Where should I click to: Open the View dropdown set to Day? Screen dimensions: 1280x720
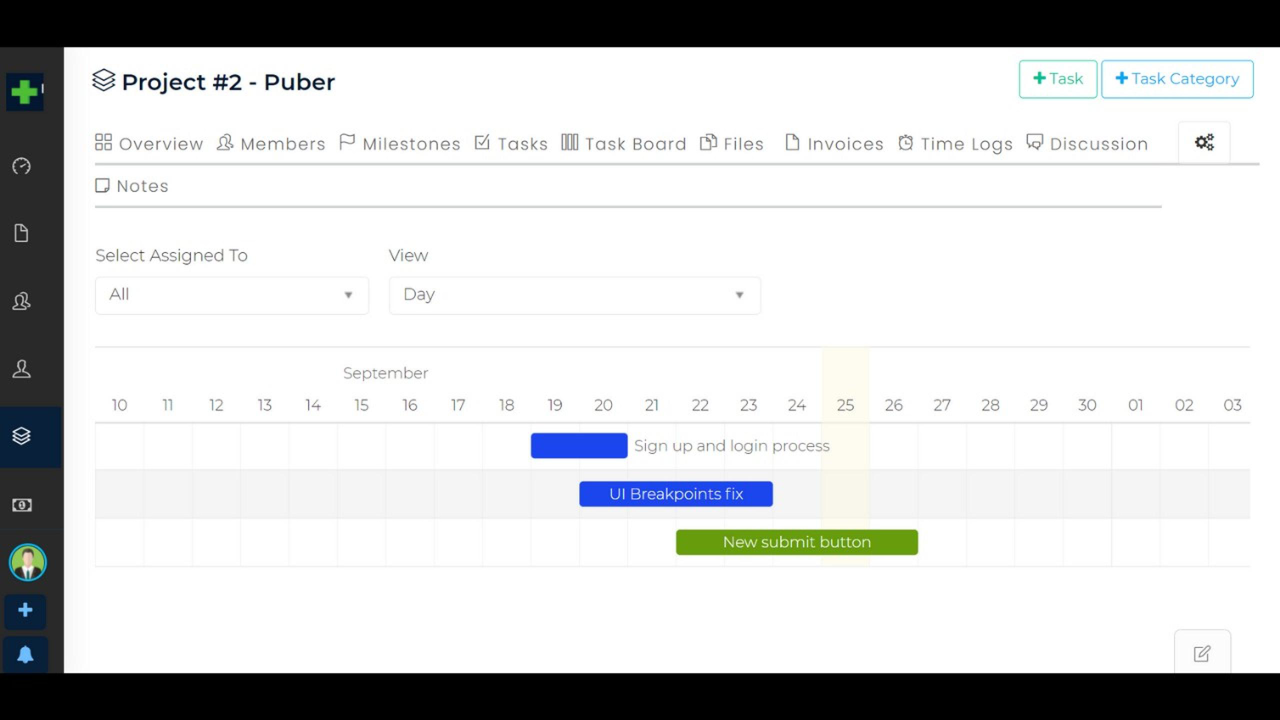coord(574,295)
